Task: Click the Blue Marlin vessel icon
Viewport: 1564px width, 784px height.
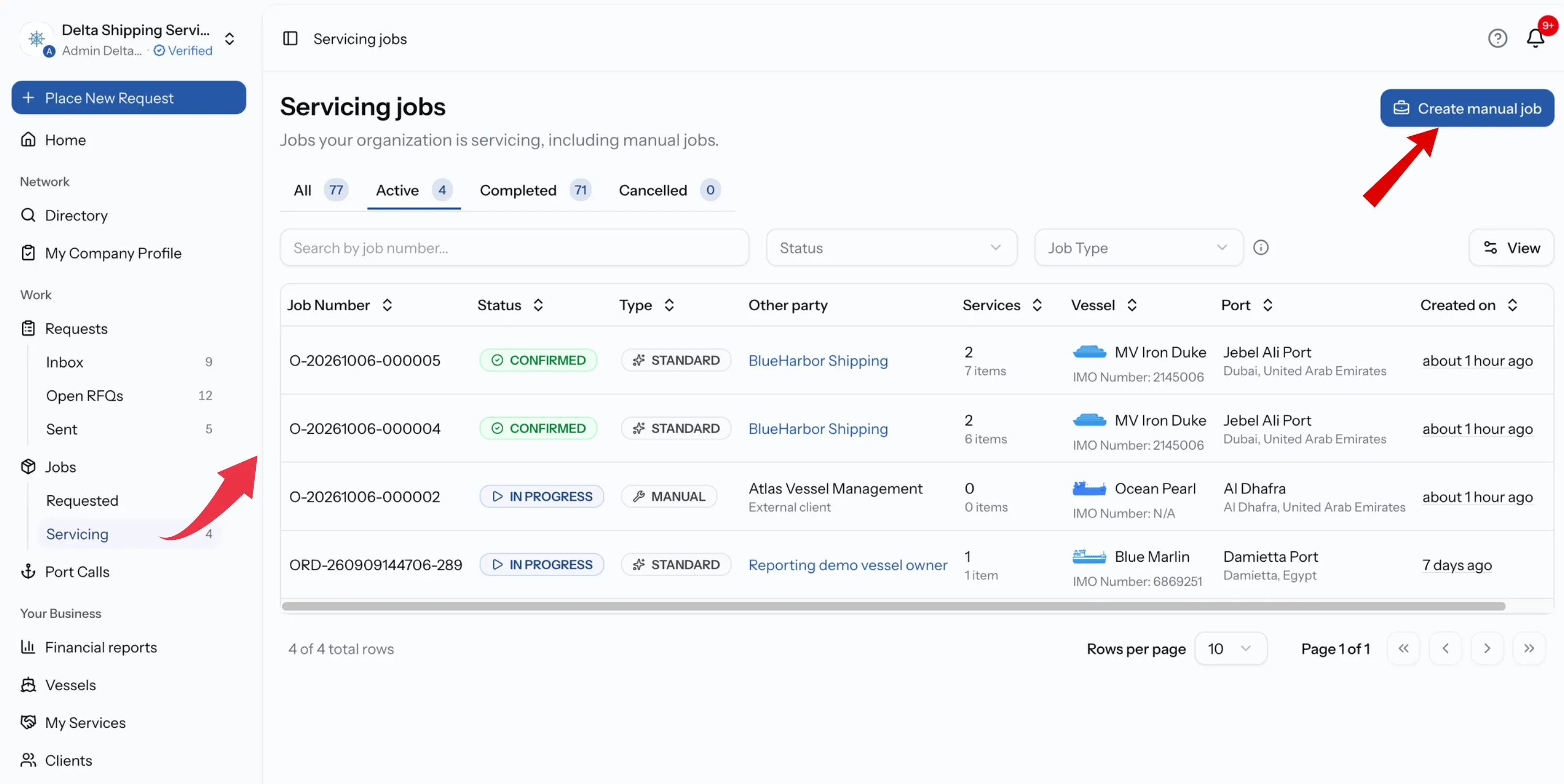Action: point(1089,556)
